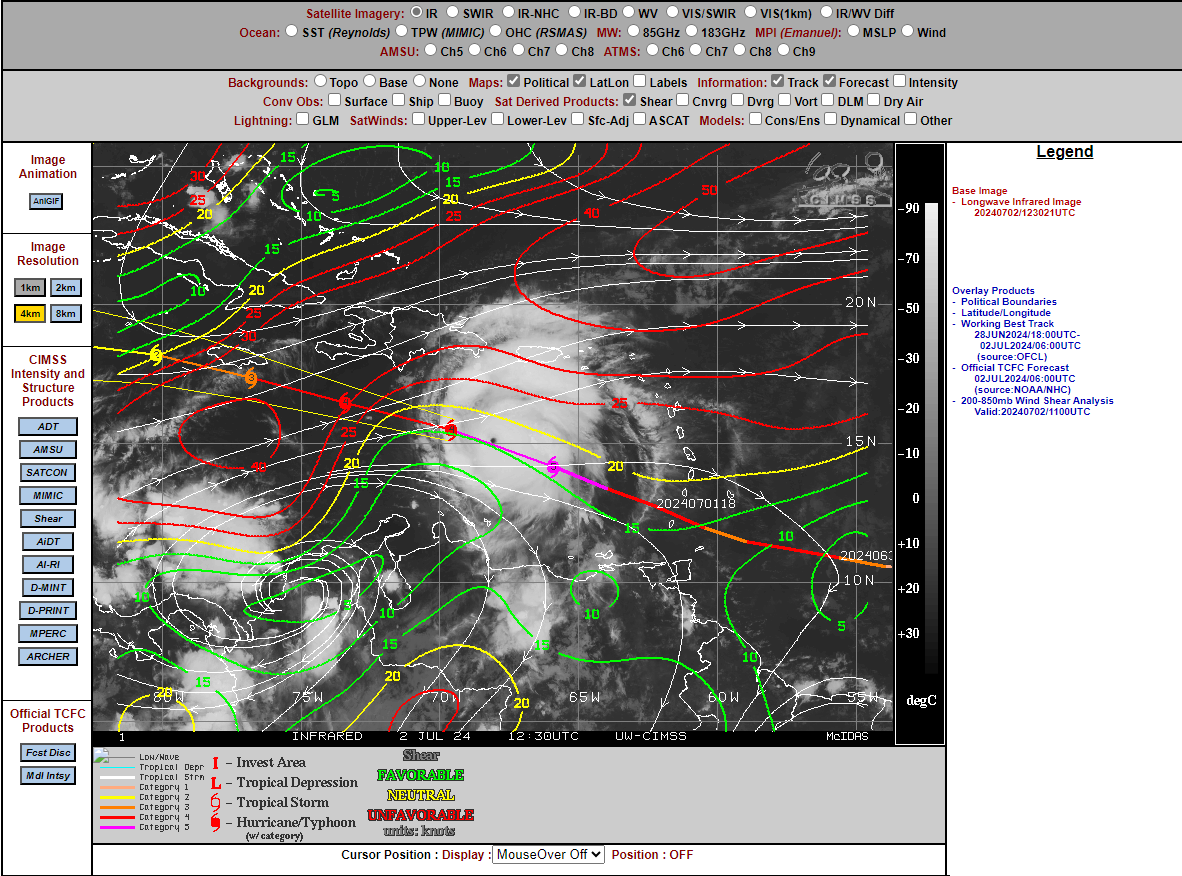Open the AI-RI product

47,565
